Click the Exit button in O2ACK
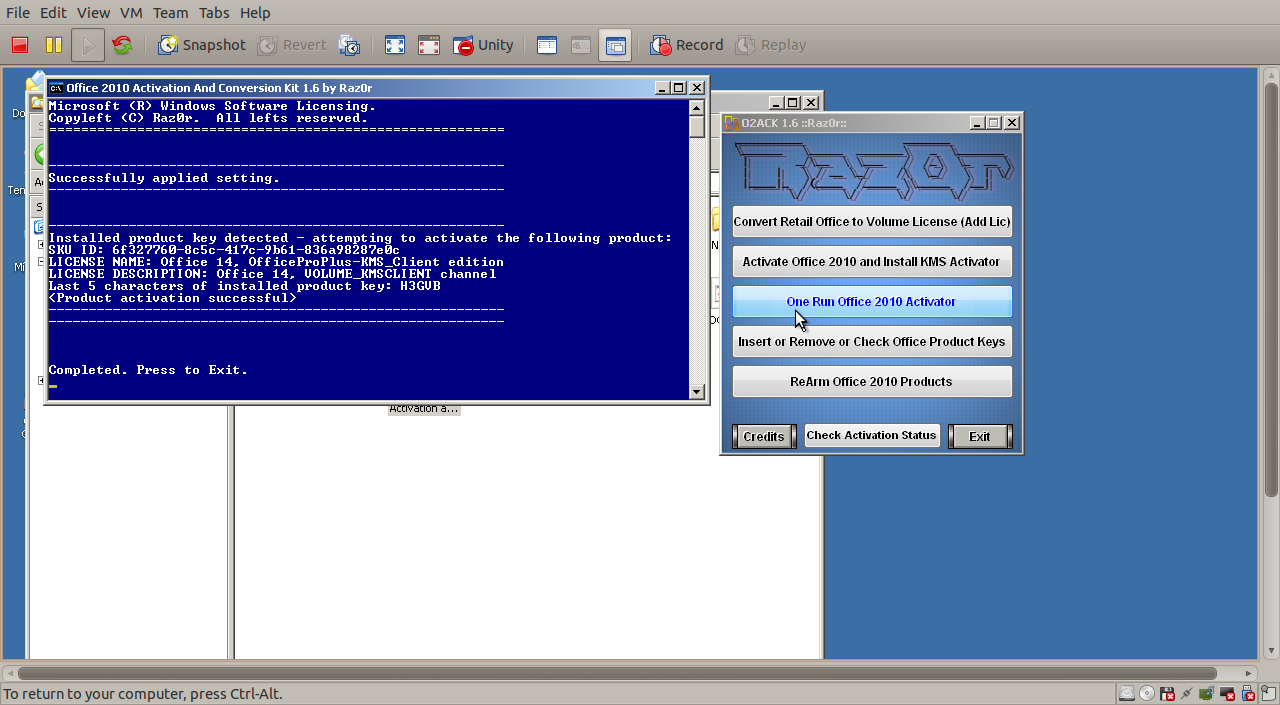 980,437
